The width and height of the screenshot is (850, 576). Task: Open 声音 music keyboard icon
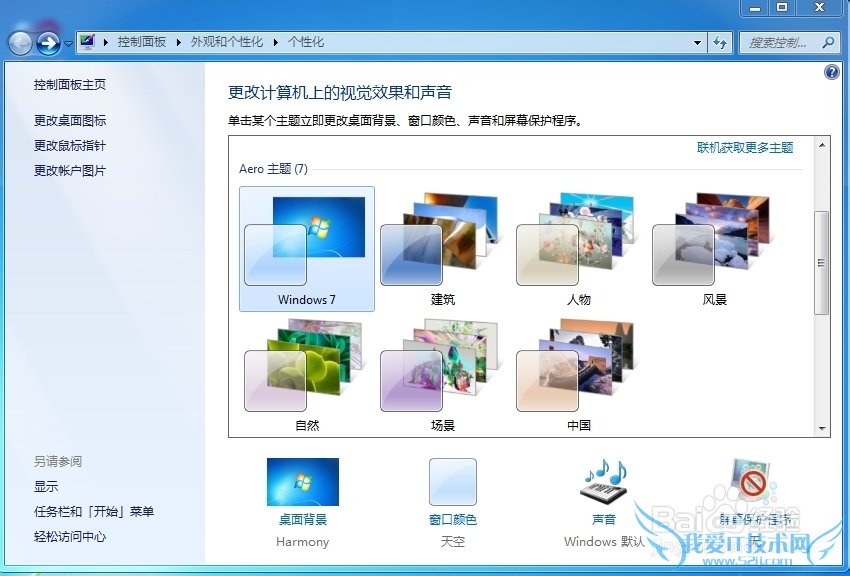click(x=604, y=480)
